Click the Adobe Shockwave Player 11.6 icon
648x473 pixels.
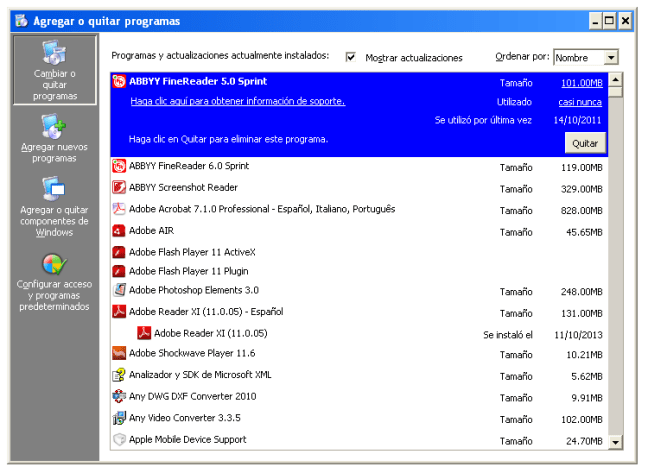119,353
